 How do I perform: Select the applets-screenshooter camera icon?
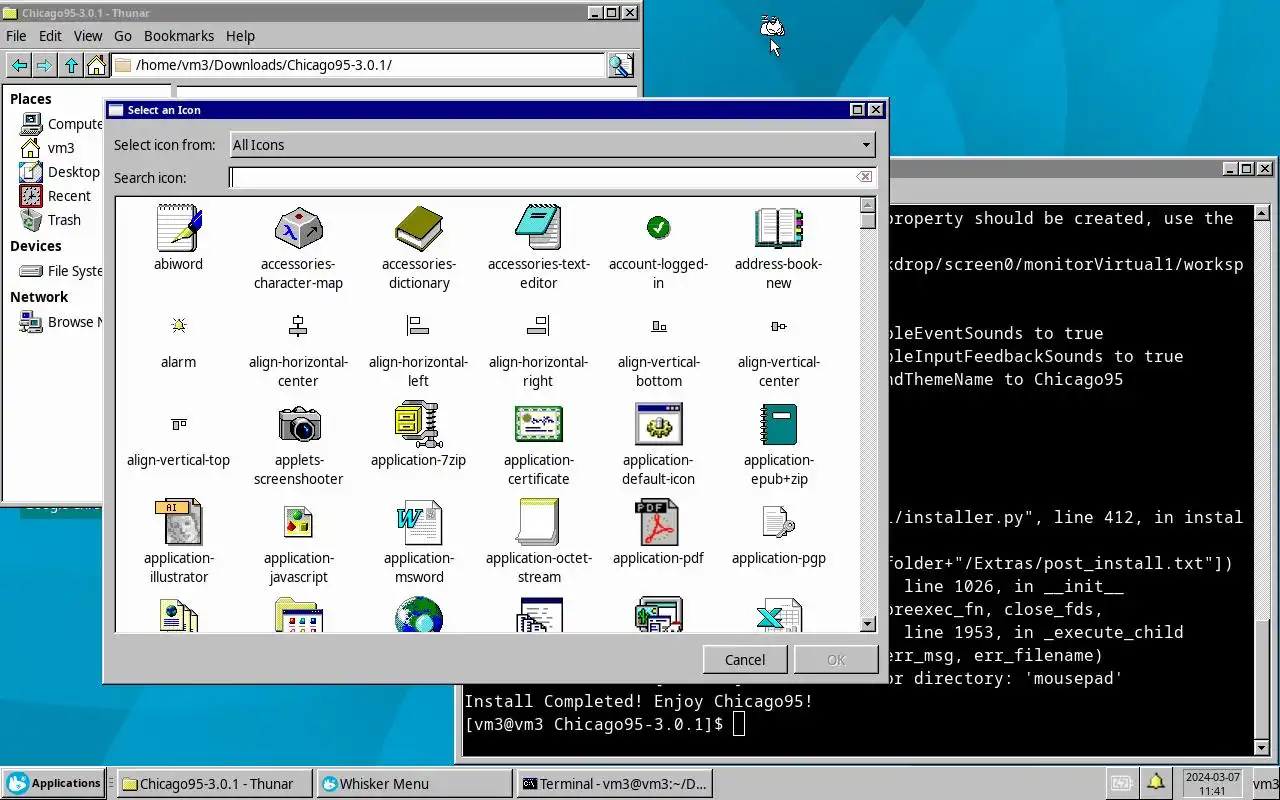(299, 424)
